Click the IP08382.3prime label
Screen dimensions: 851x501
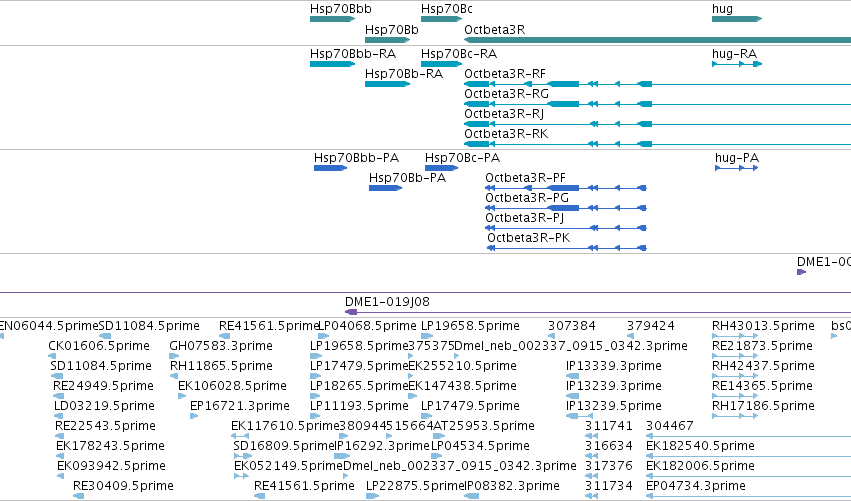point(512,486)
